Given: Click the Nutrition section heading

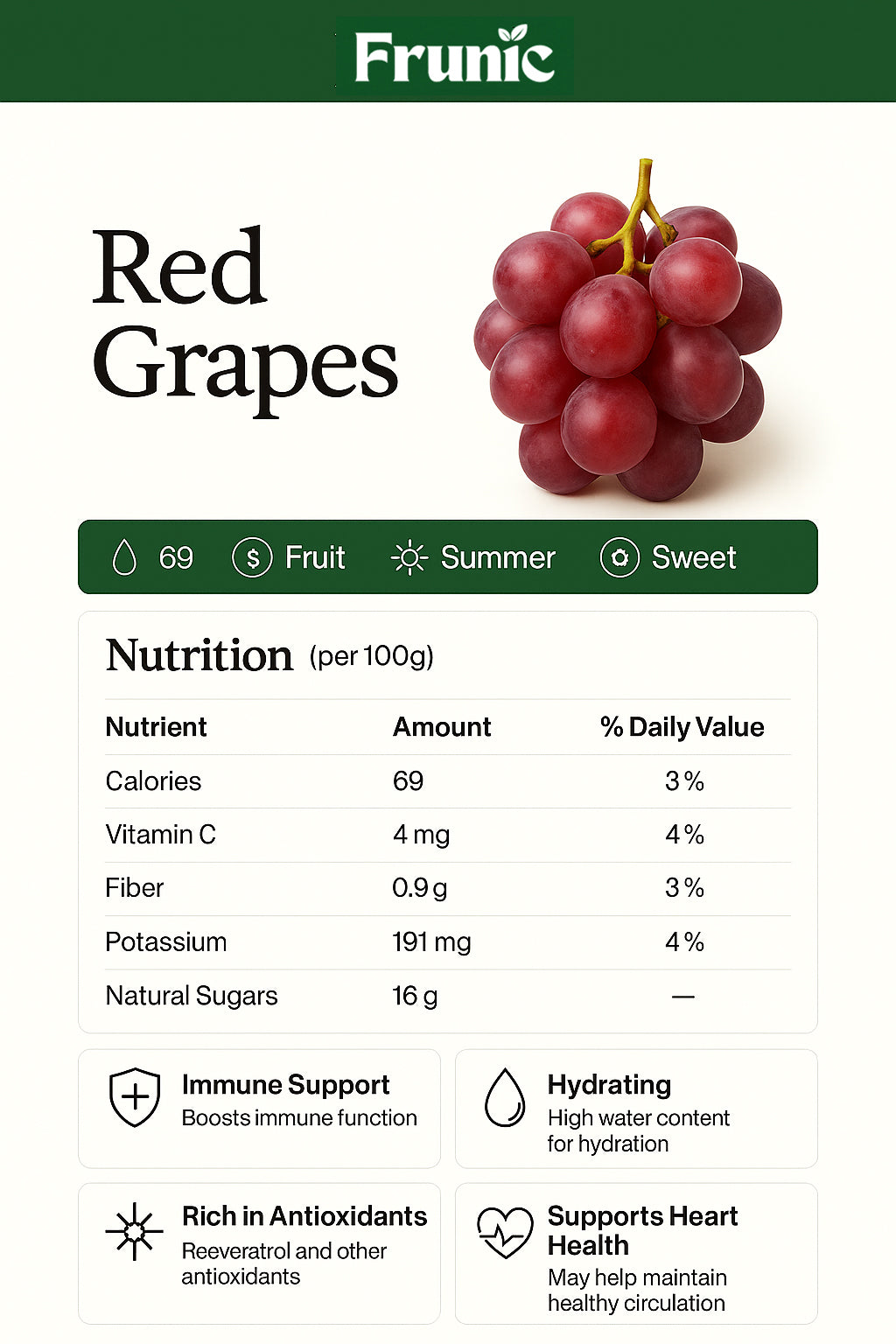Looking at the screenshot, I should [x=199, y=655].
